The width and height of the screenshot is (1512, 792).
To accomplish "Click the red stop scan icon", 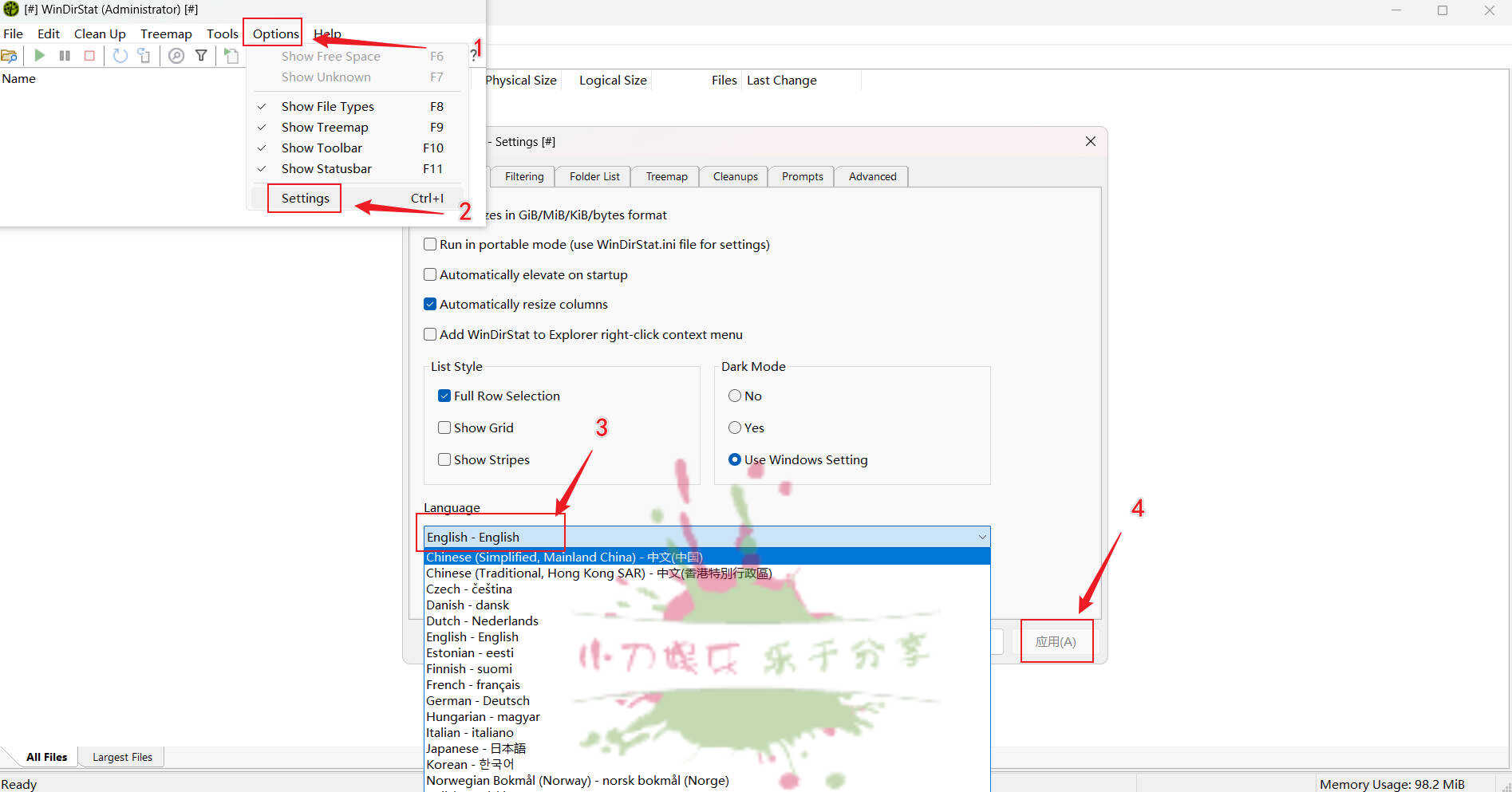I will [89, 56].
